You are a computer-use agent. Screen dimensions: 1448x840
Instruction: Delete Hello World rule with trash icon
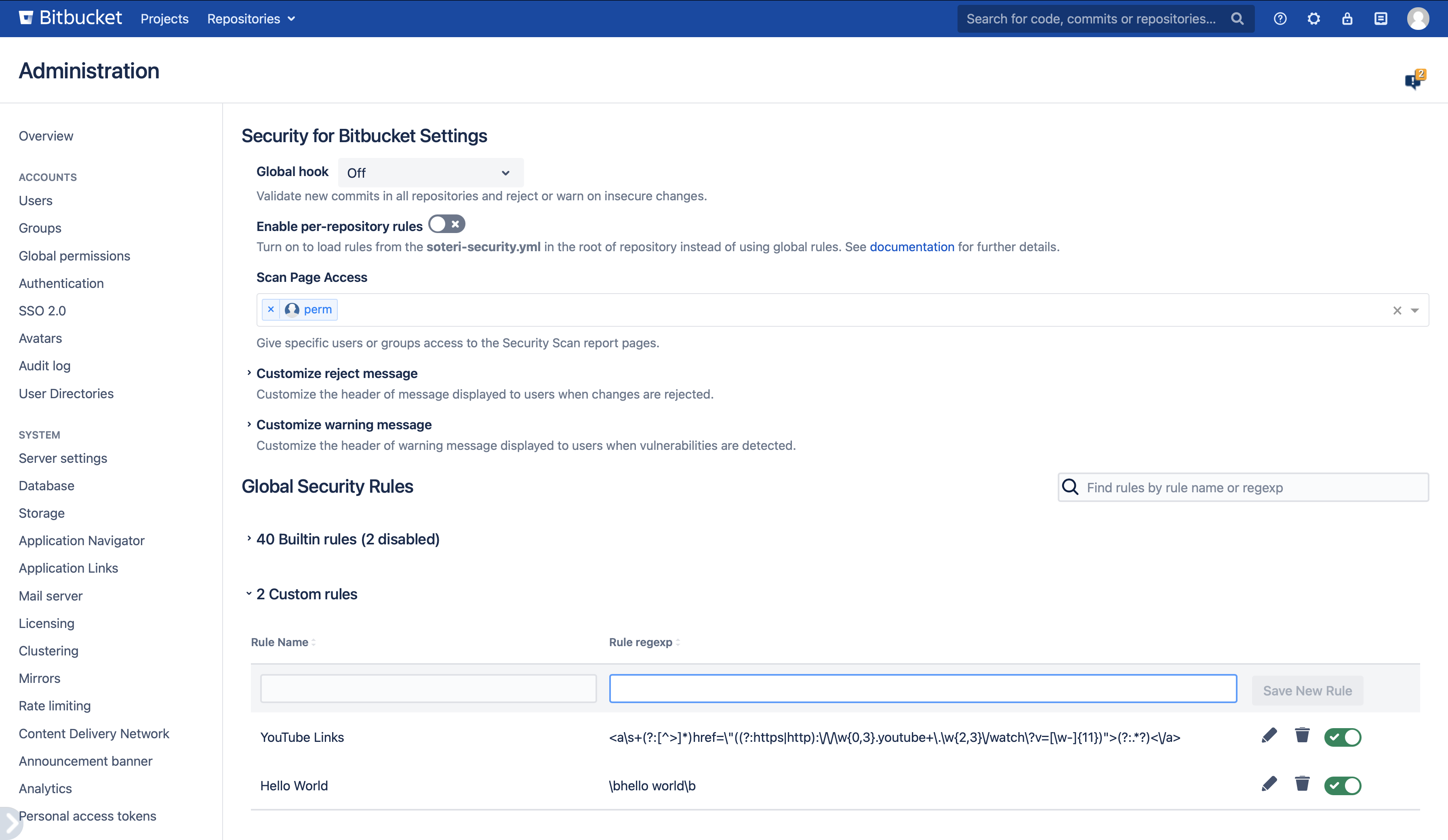(x=1302, y=784)
